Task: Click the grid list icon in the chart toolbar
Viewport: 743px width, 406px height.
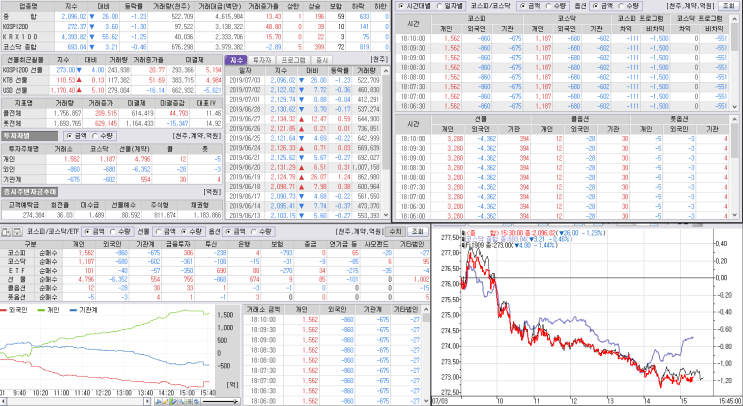Action: pyautogui.click(x=189, y=402)
